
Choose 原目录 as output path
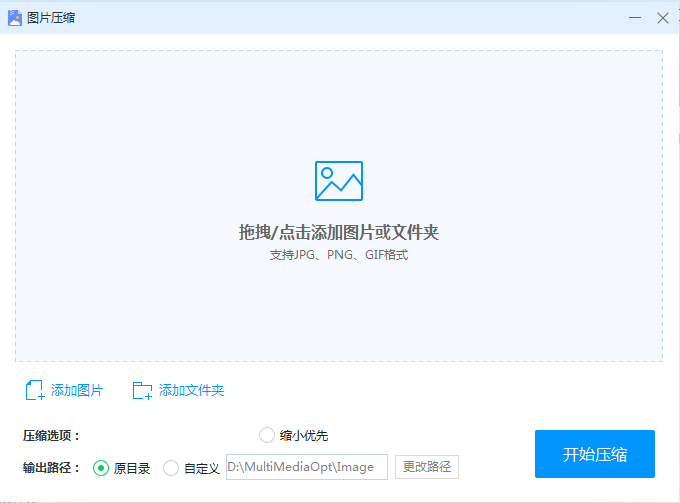(x=101, y=468)
